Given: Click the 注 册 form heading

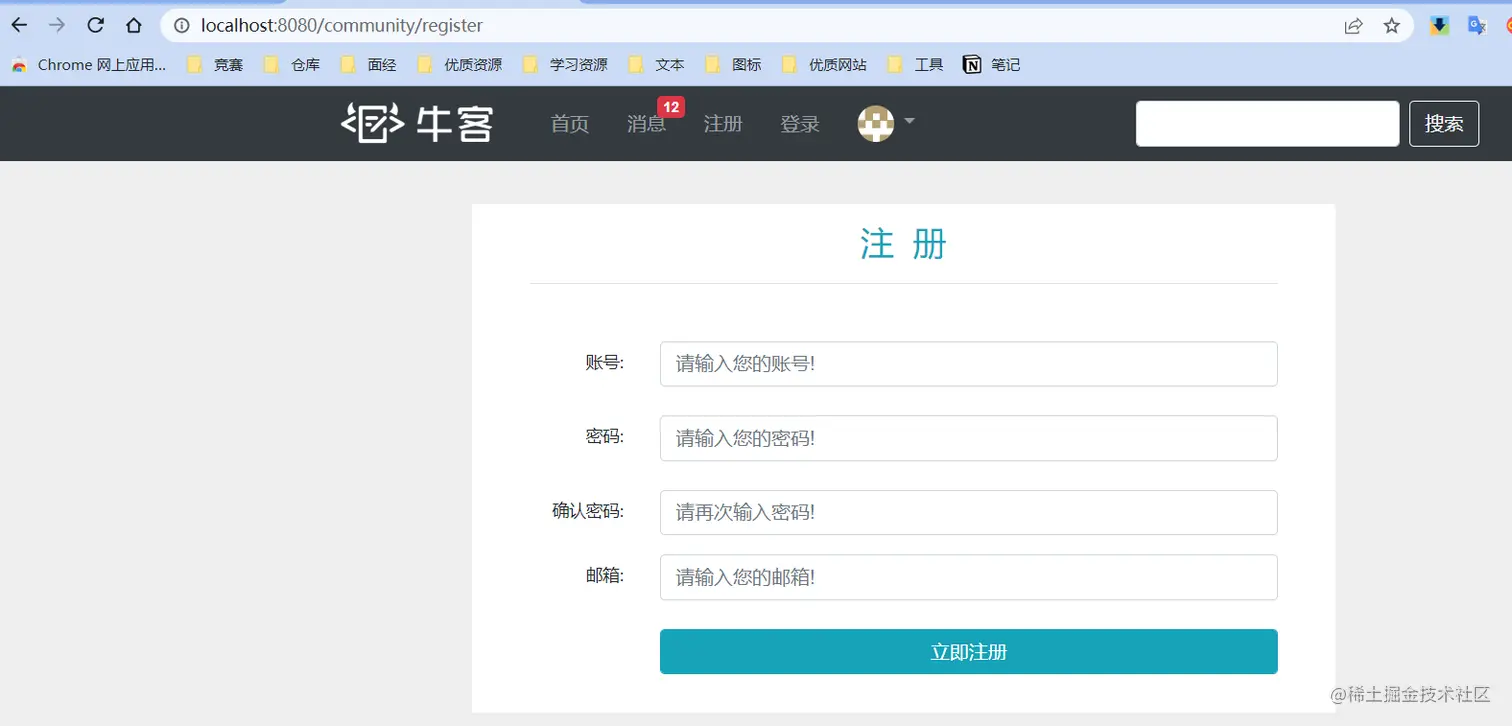Looking at the screenshot, I should tap(903, 244).
